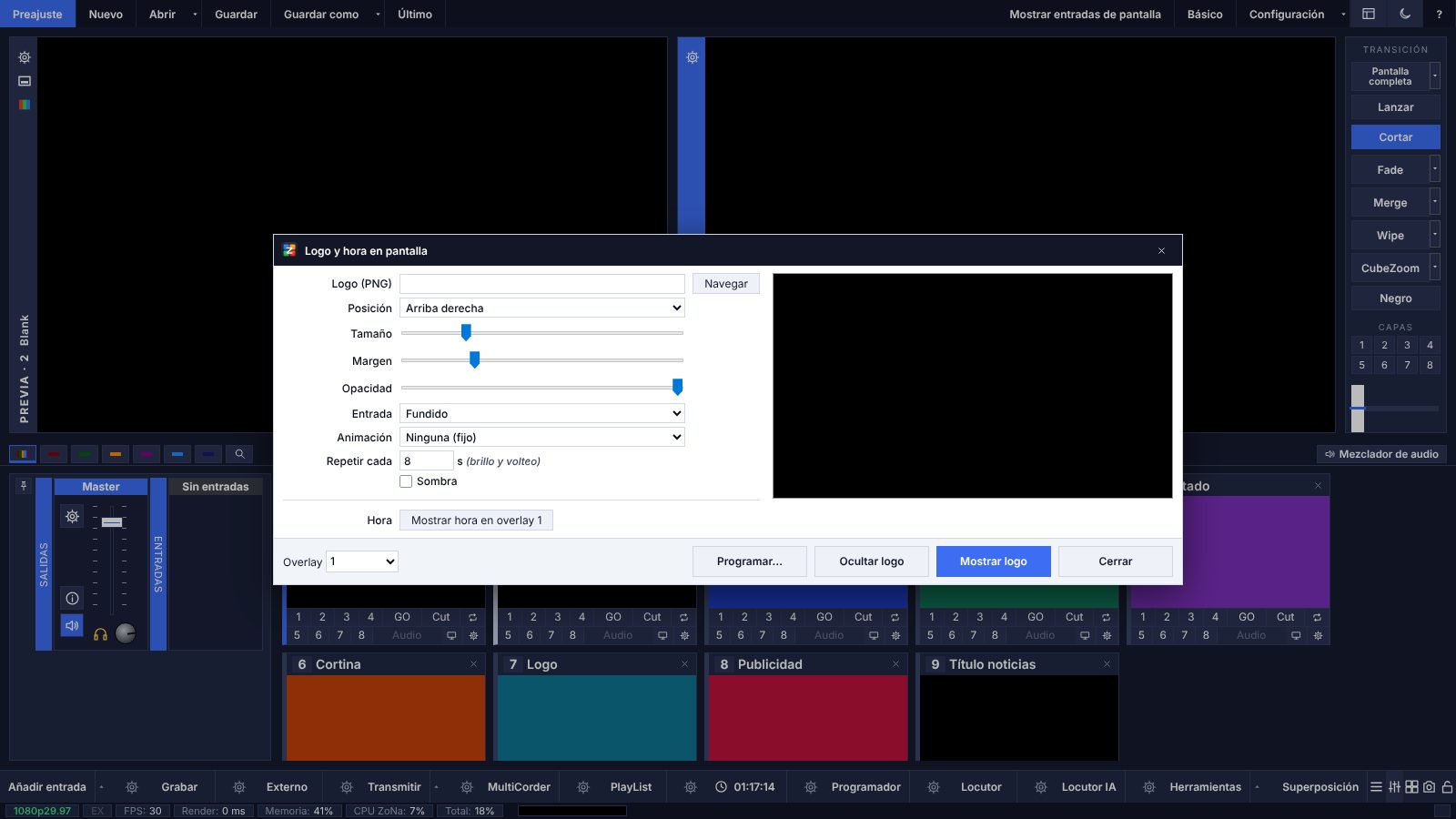Click the Opacidad slider handle
The image size is (1456, 819).
677,388
